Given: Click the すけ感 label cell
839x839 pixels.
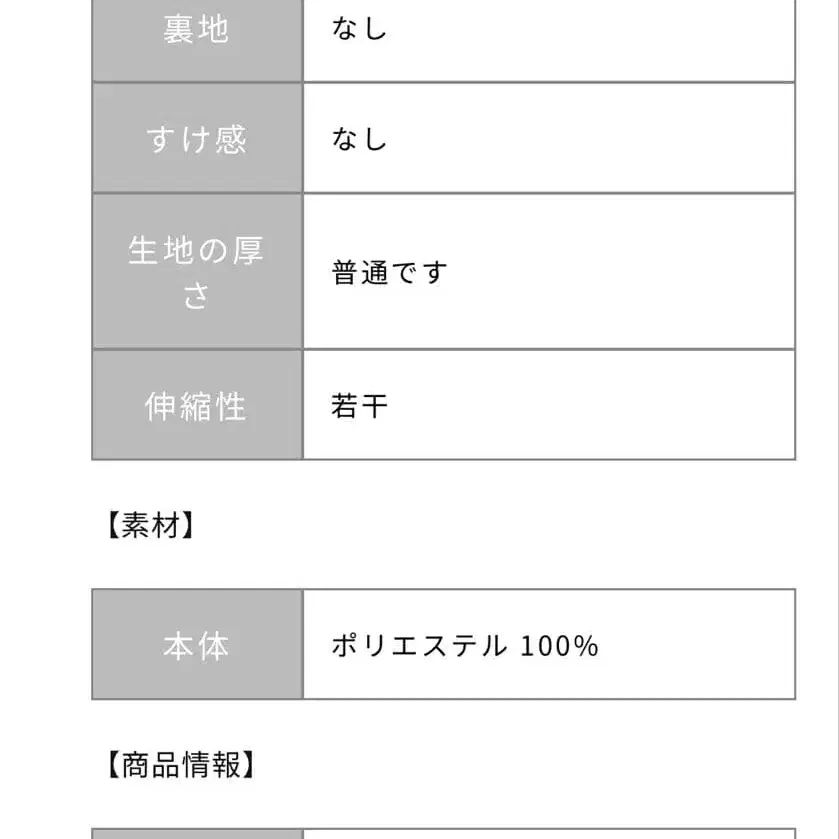Looking at the screenshot, I should coord(196,138).
